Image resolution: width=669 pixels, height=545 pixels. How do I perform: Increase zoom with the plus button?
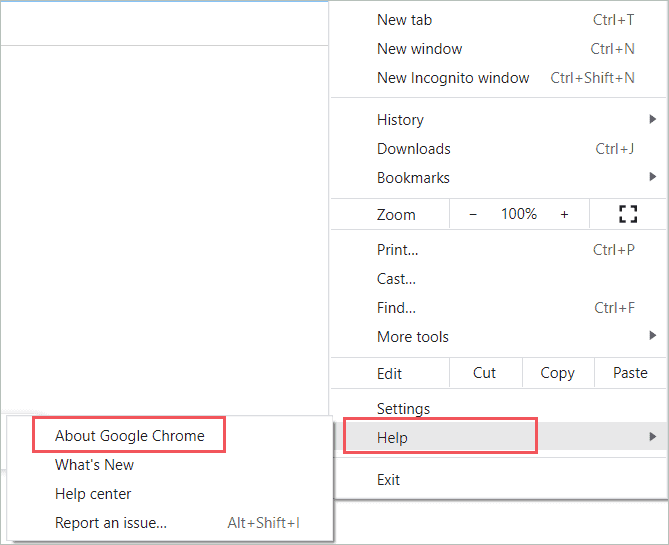564,214
